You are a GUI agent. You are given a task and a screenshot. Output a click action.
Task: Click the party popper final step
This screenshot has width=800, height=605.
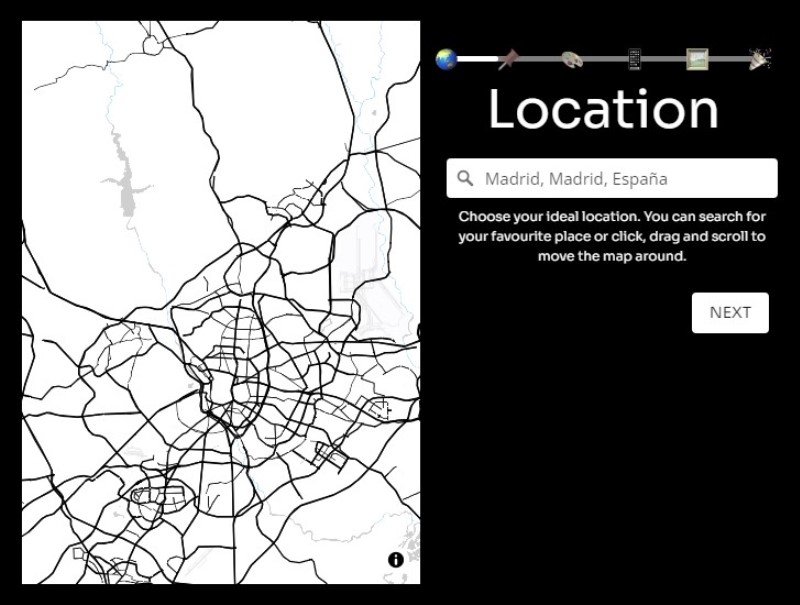tap(760, 59)
